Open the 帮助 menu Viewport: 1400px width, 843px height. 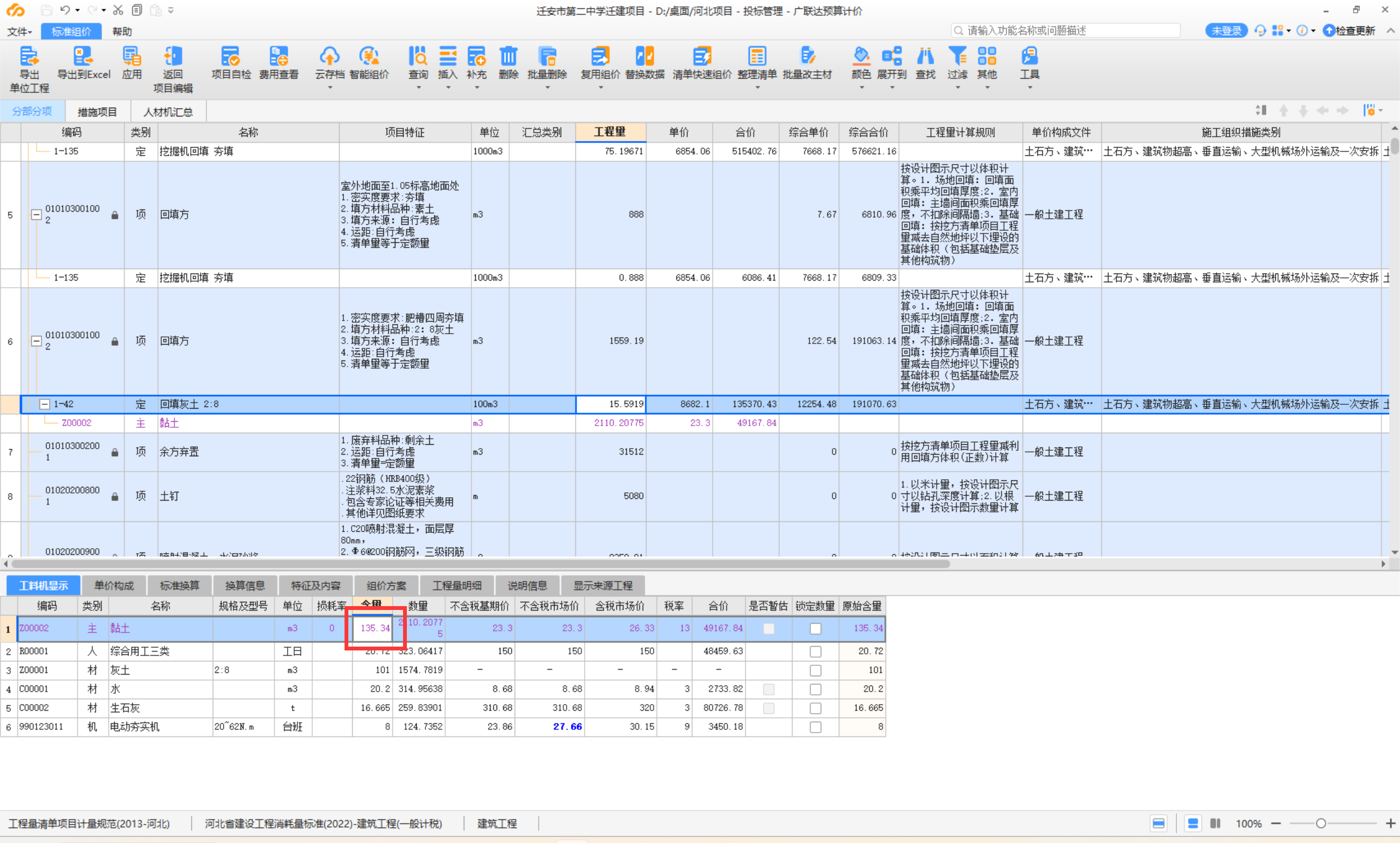122,31
